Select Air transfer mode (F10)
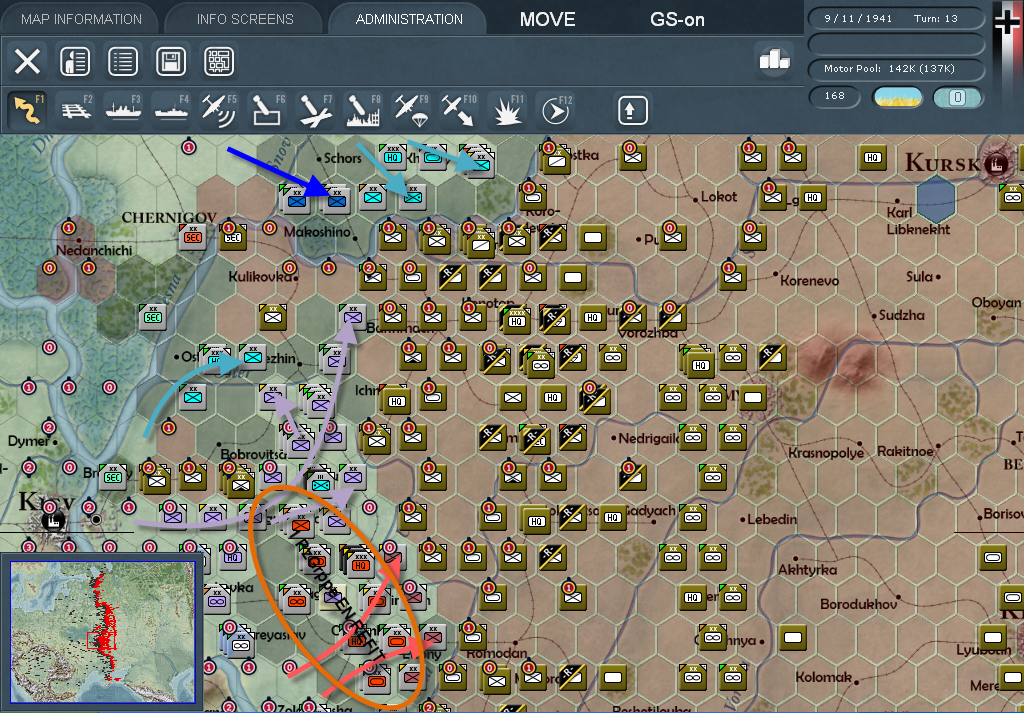 click(459, 110)
